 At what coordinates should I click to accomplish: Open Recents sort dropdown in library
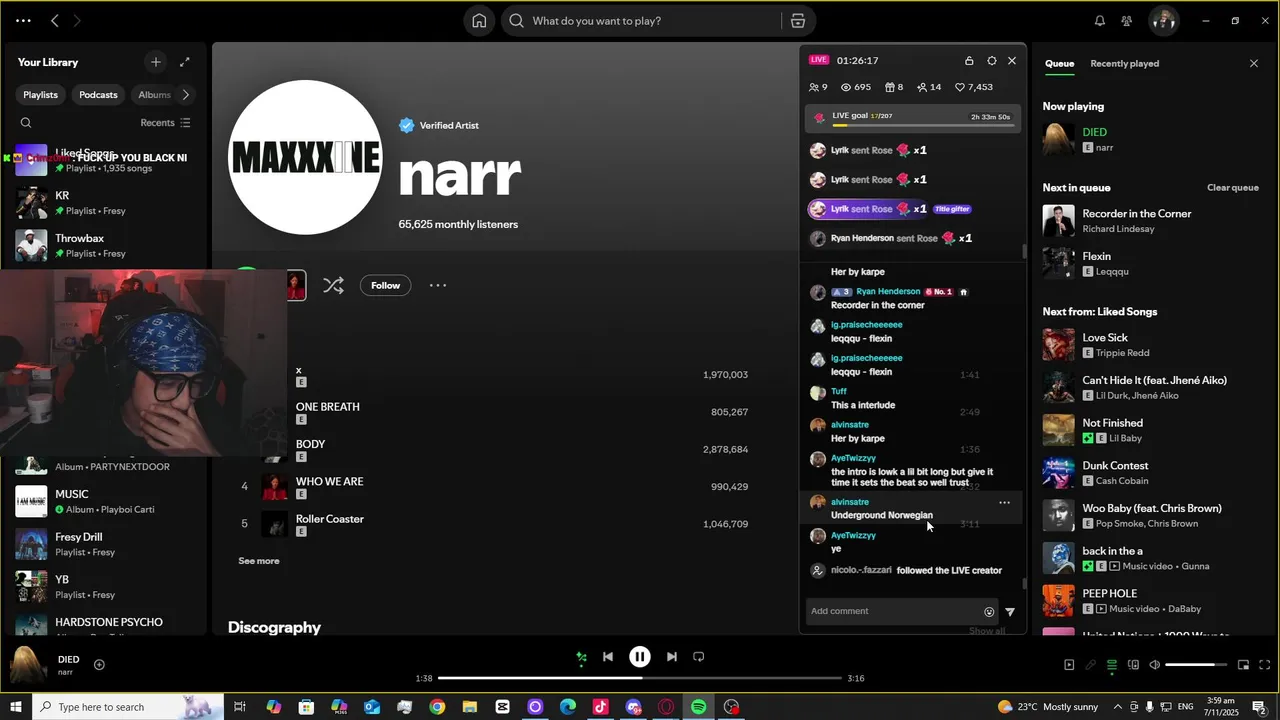tap(165, 123)
